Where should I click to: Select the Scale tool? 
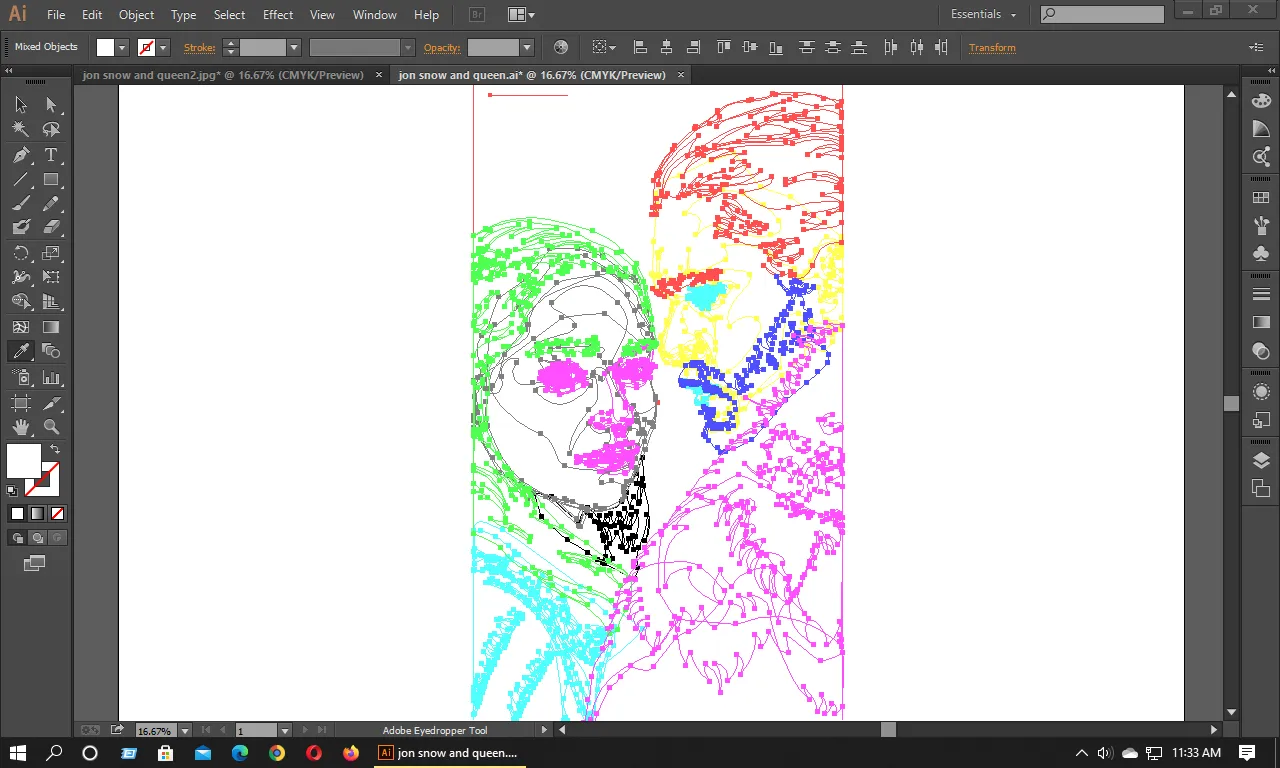[51, 253]
